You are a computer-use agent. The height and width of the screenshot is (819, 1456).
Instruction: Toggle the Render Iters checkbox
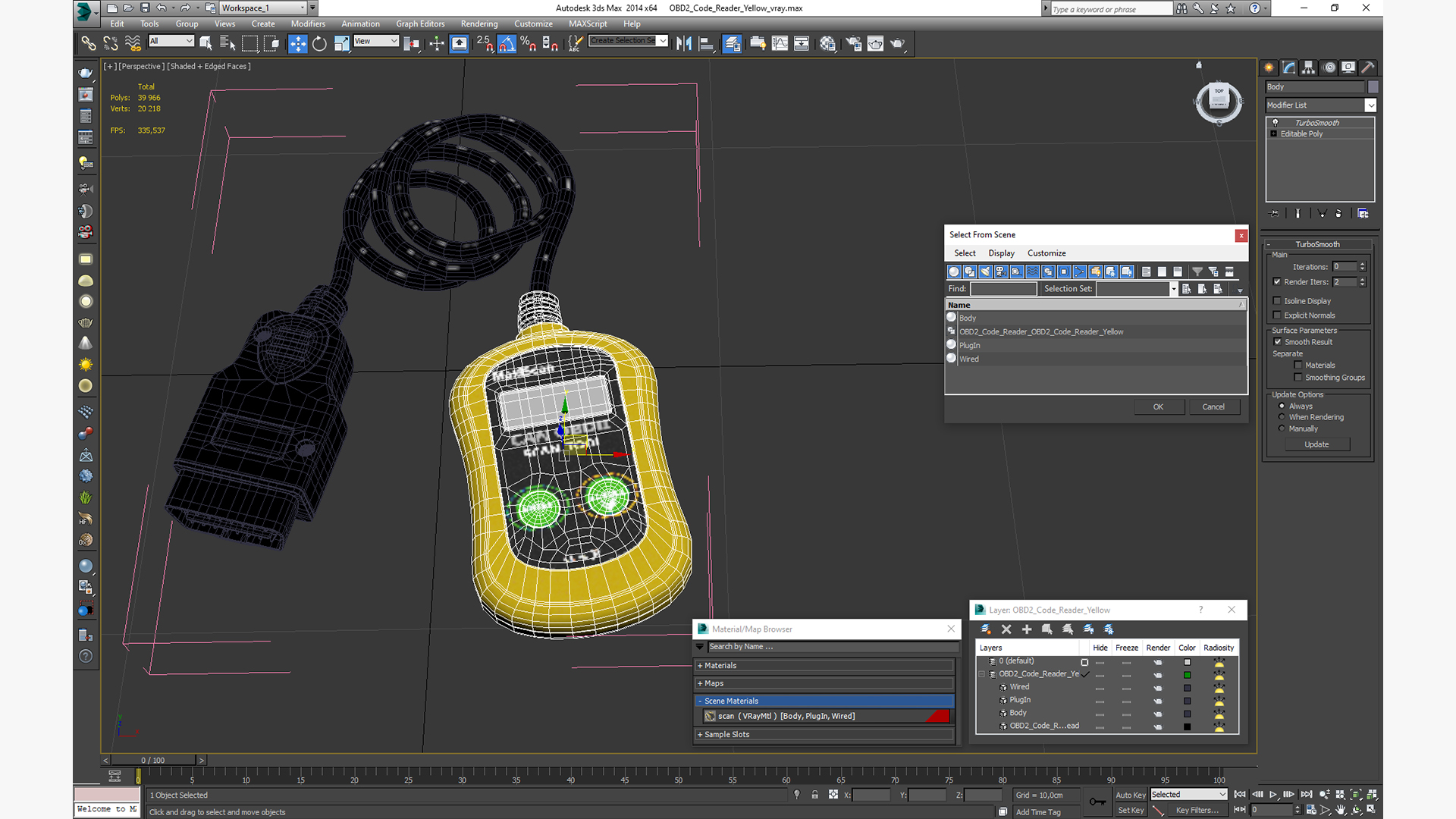(x=1277, y=281)
